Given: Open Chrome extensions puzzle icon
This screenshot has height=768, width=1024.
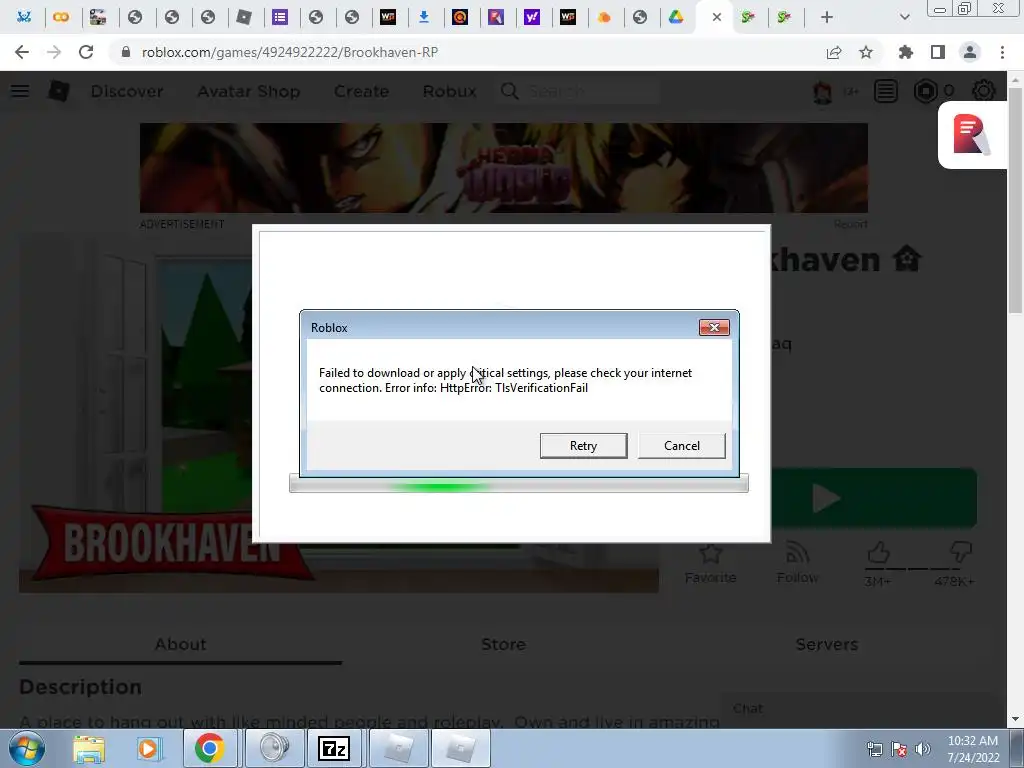Looking at the screenshot, I should 905,52.
